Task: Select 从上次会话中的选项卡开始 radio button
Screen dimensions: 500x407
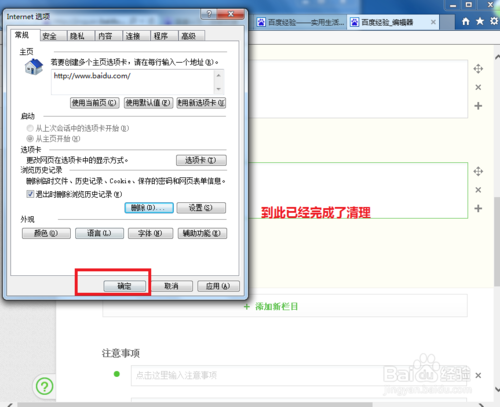Action: coord(30,128)
